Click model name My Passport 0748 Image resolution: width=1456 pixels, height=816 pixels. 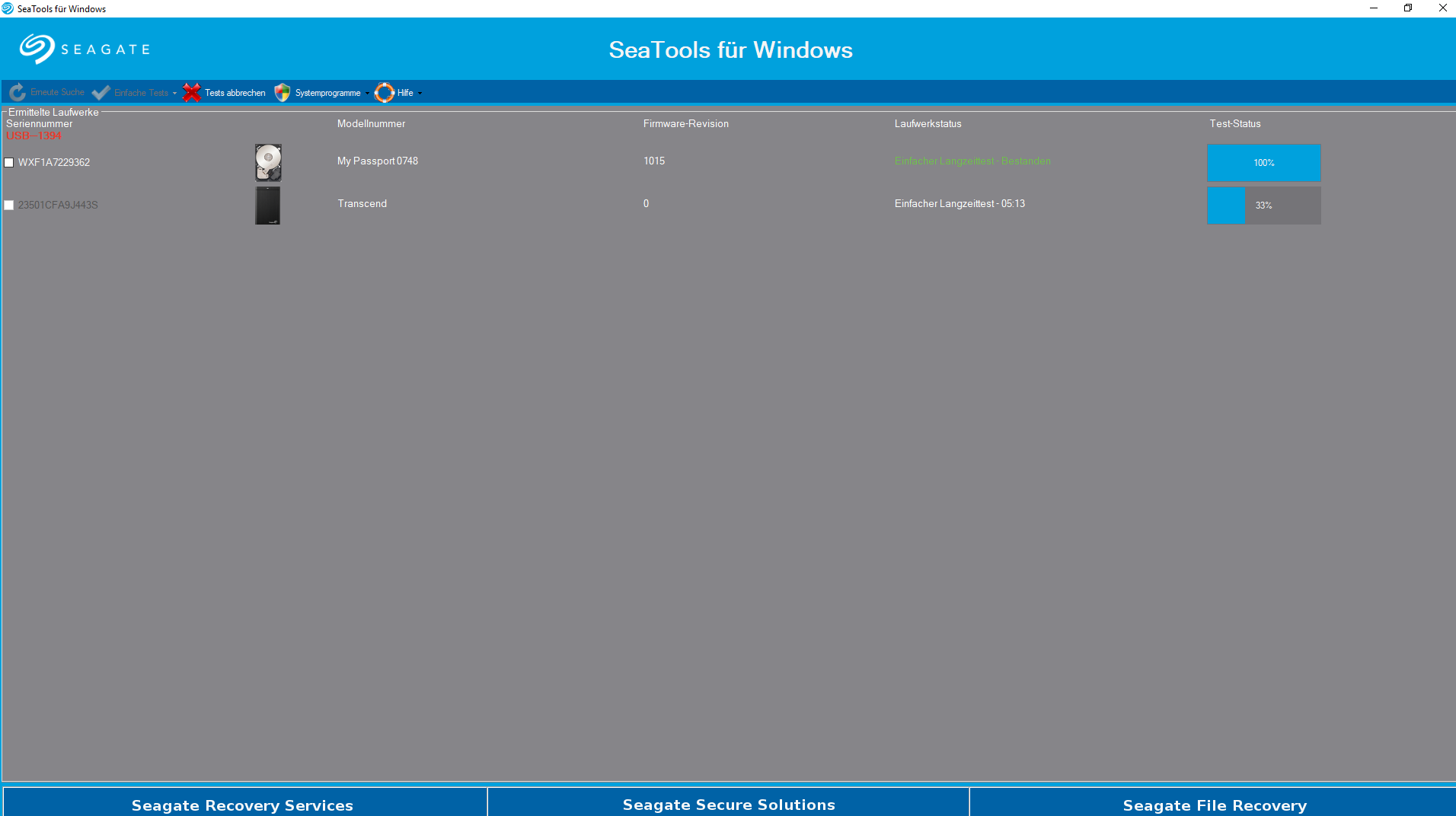(x=378, y=161)
